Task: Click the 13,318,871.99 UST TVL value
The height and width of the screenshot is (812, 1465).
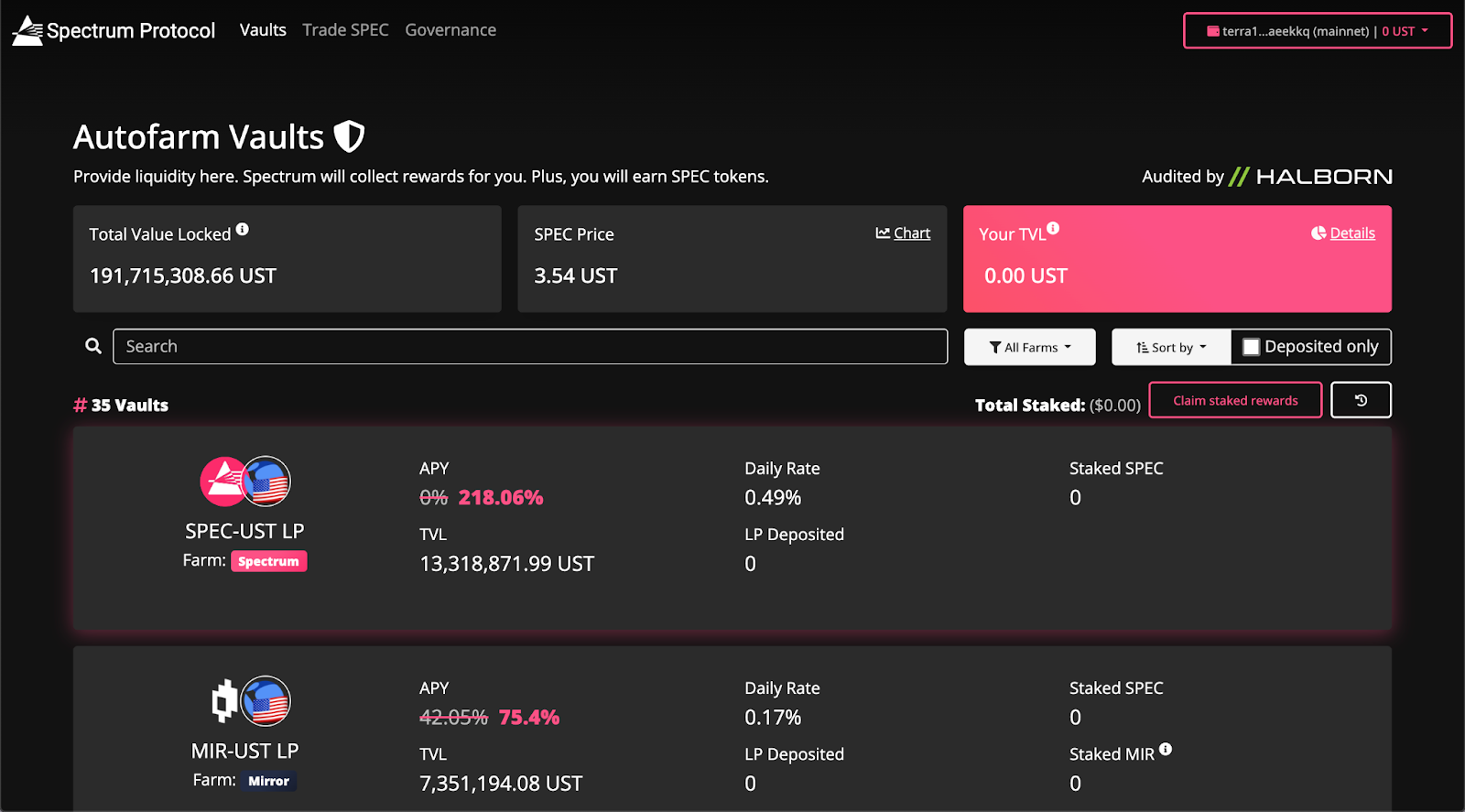Action: click(507, 564)
